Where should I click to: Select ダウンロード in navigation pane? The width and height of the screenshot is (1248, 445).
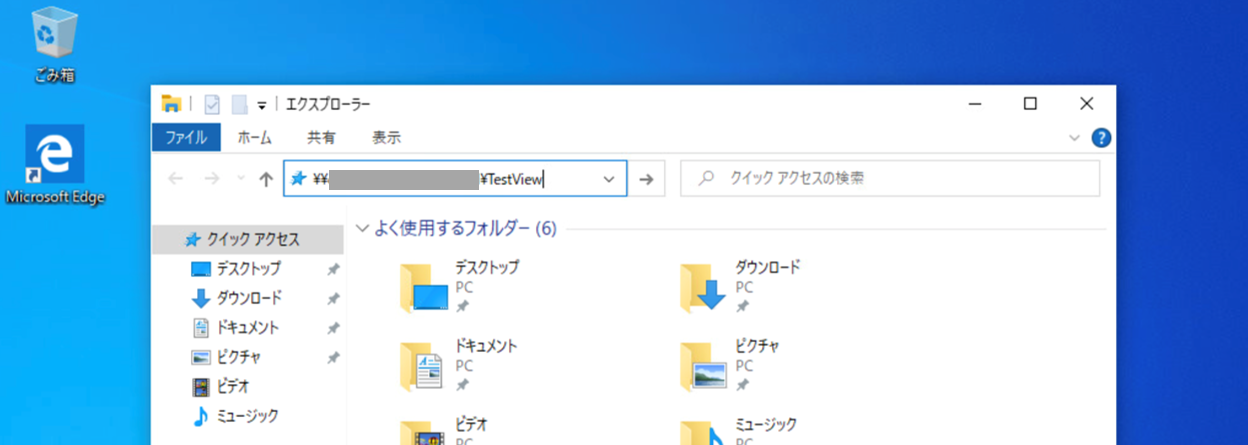pyautogui.click(x=247, y=298)
